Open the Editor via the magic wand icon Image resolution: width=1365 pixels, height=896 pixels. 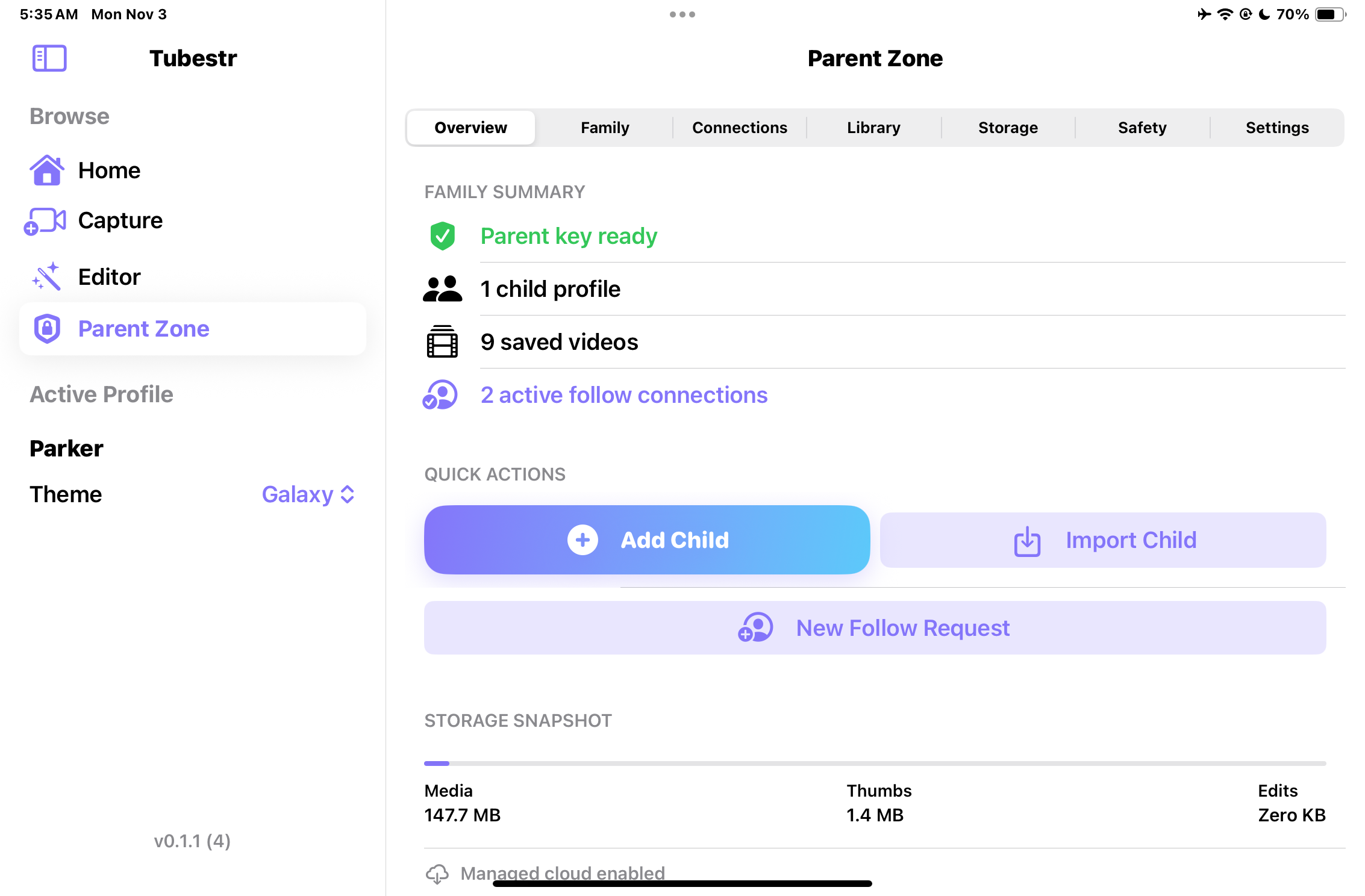(x=46, y=276)
